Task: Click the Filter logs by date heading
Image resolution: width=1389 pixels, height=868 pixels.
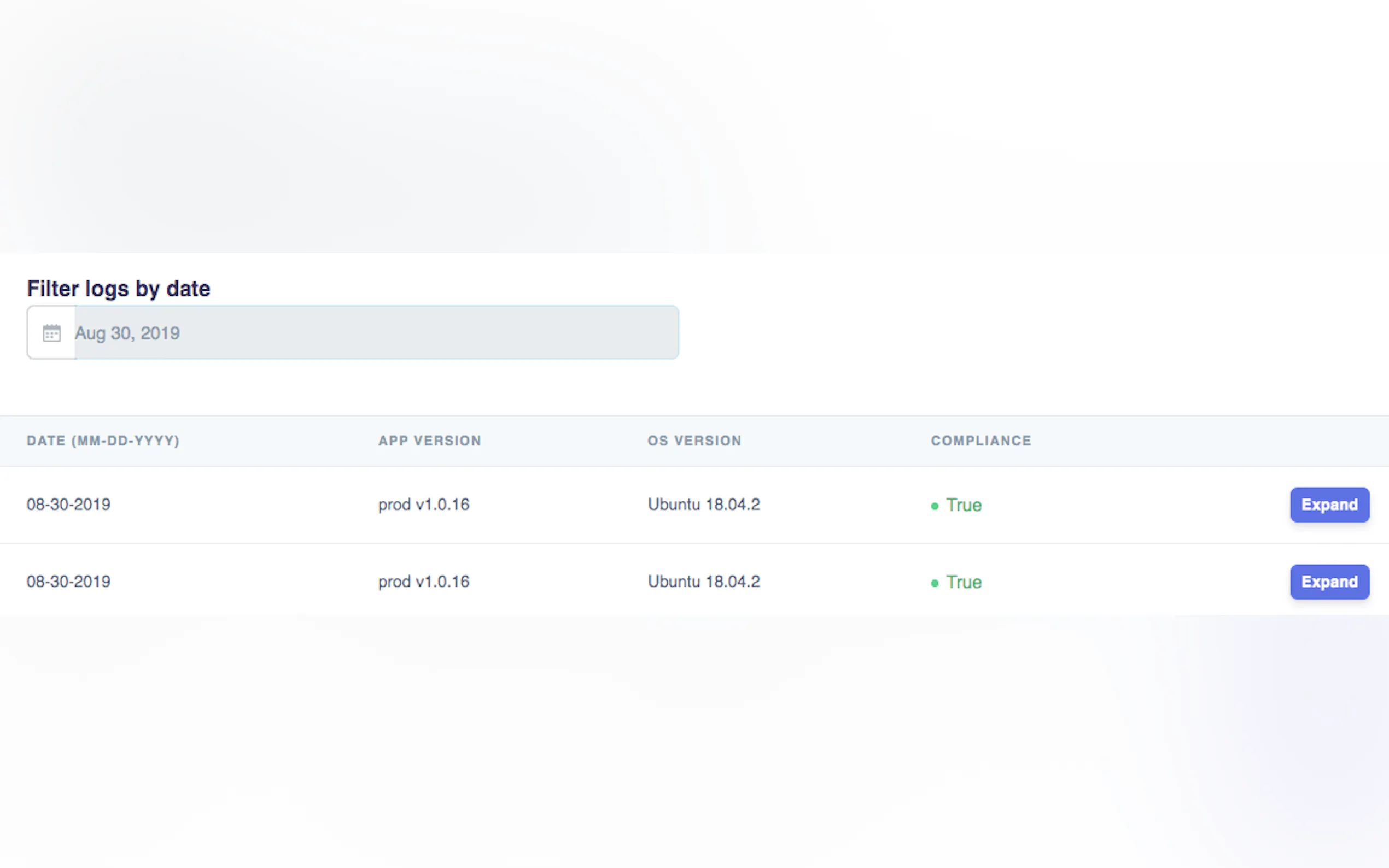Action: pos(119,288)
